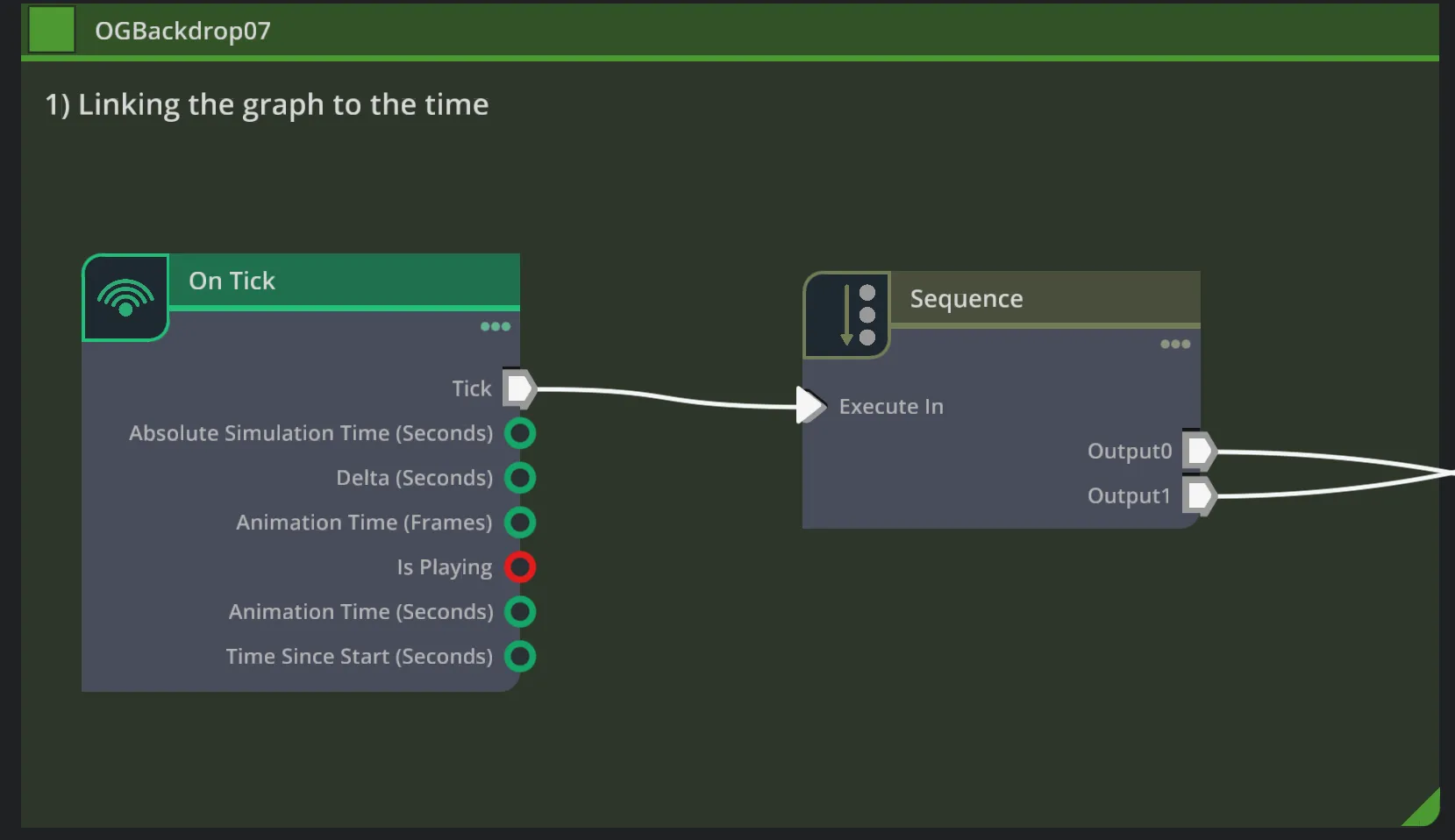Click the OGBackdrop07 title label
1455x840 pixels.
pyautogui.click(x=182, y=31)
